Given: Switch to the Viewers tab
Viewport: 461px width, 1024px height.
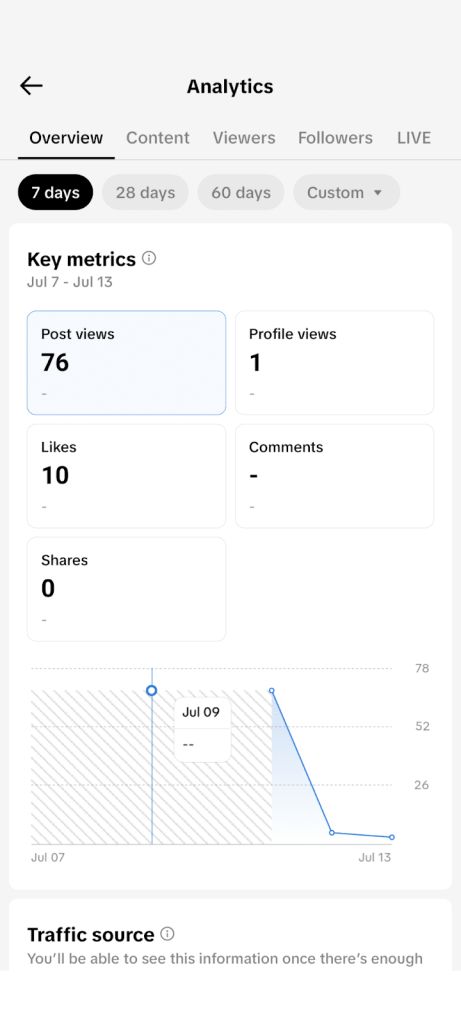Looking at the screenshot, I should coord(244,138).
